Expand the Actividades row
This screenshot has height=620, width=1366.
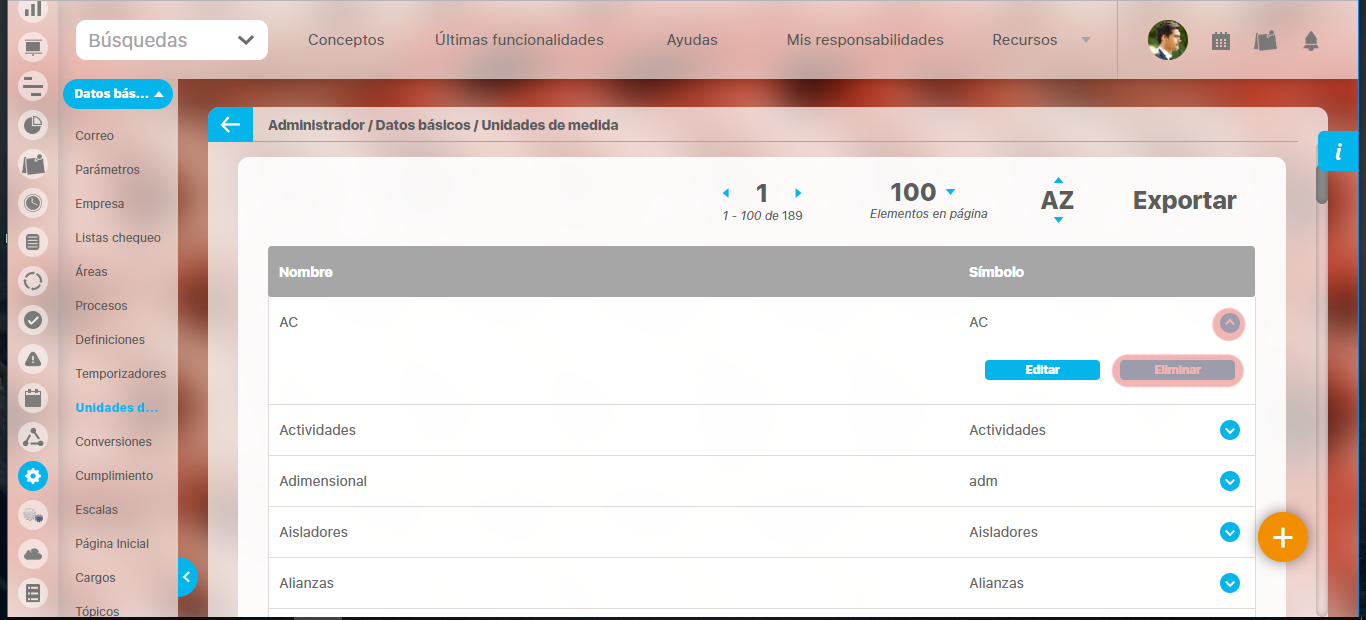pos(1229,430)
